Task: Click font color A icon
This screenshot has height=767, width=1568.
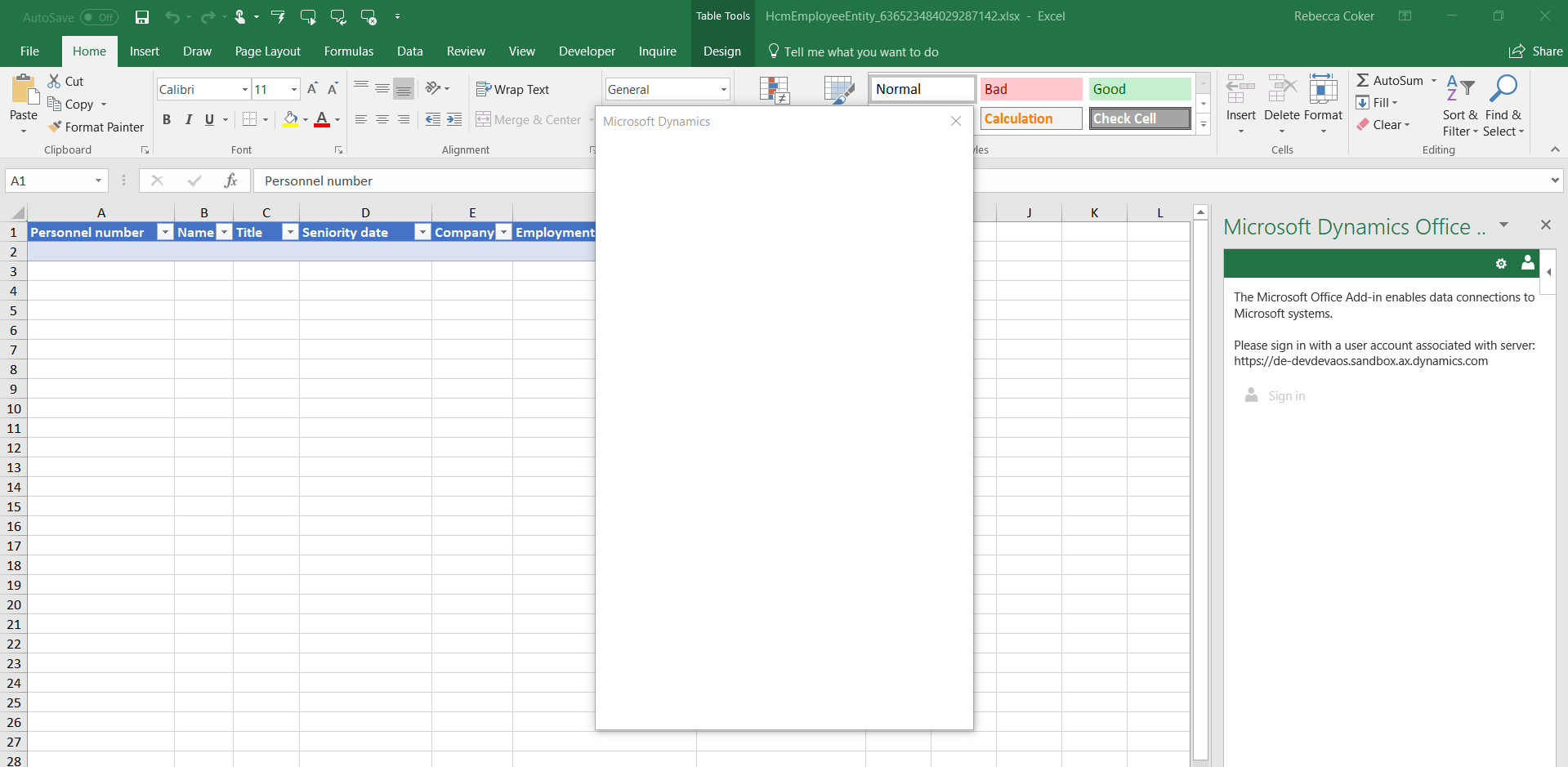Action: 322,119
